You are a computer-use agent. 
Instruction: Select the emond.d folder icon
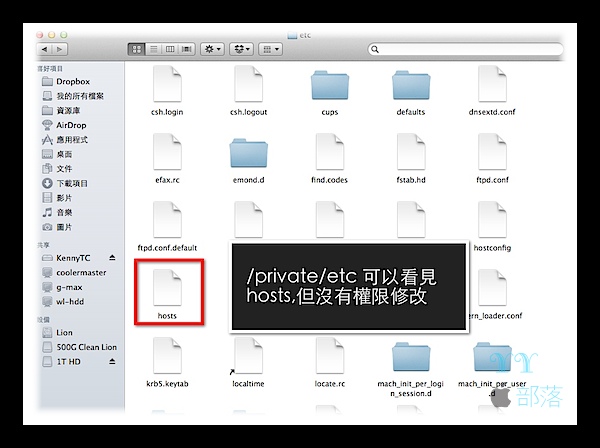click(248, 153)
